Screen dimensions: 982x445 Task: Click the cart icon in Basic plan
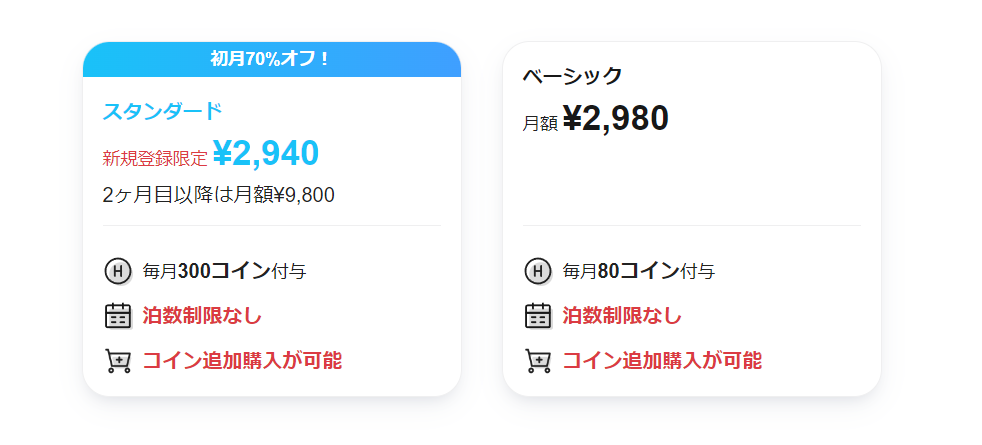[538, 361]
